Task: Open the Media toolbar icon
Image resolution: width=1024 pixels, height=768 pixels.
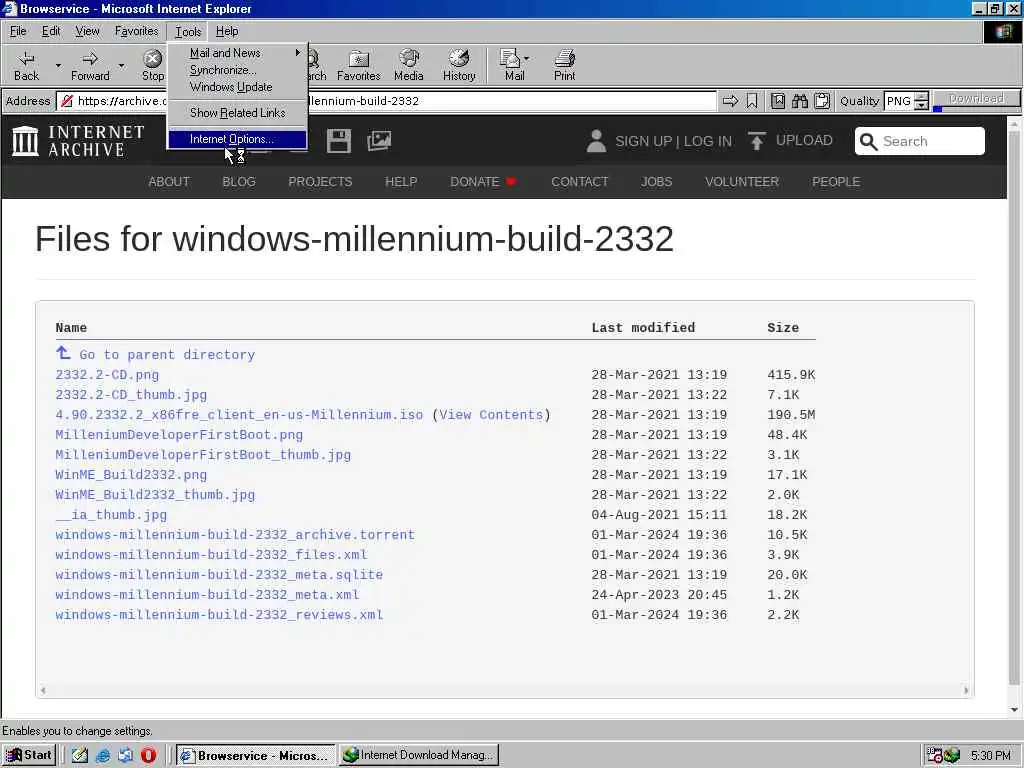Action: click(x=409, y=65)
